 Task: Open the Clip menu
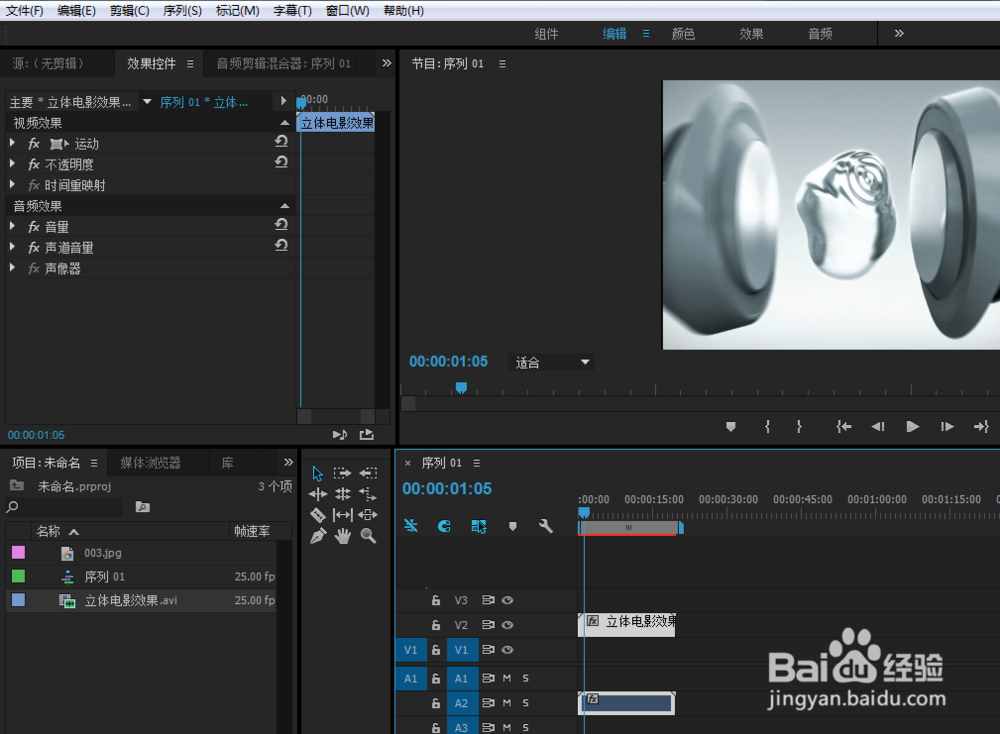pyautogui.click(x=129, y=11)
